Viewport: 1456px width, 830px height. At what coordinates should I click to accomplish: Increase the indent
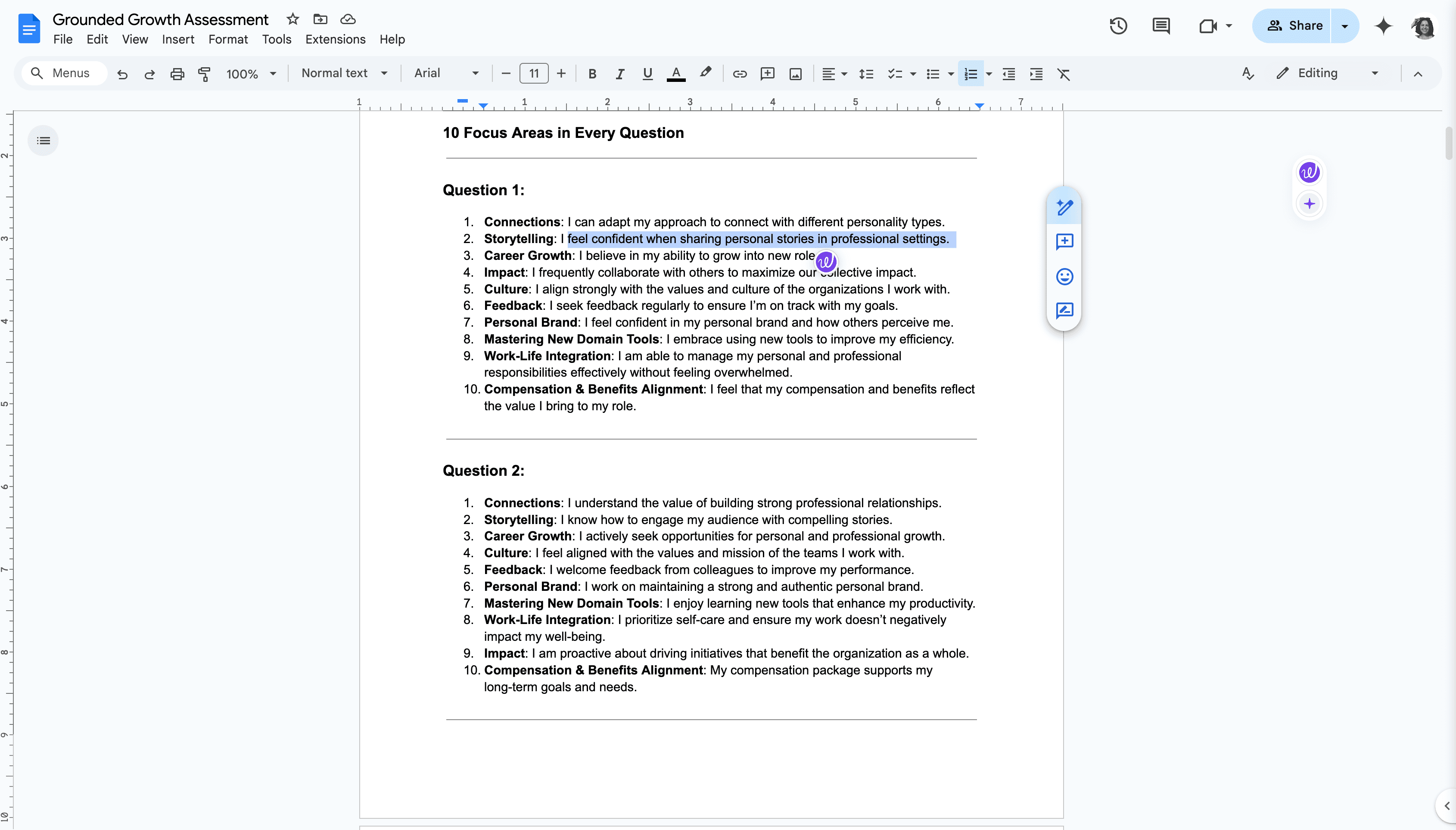click(x=1036, y=74)
